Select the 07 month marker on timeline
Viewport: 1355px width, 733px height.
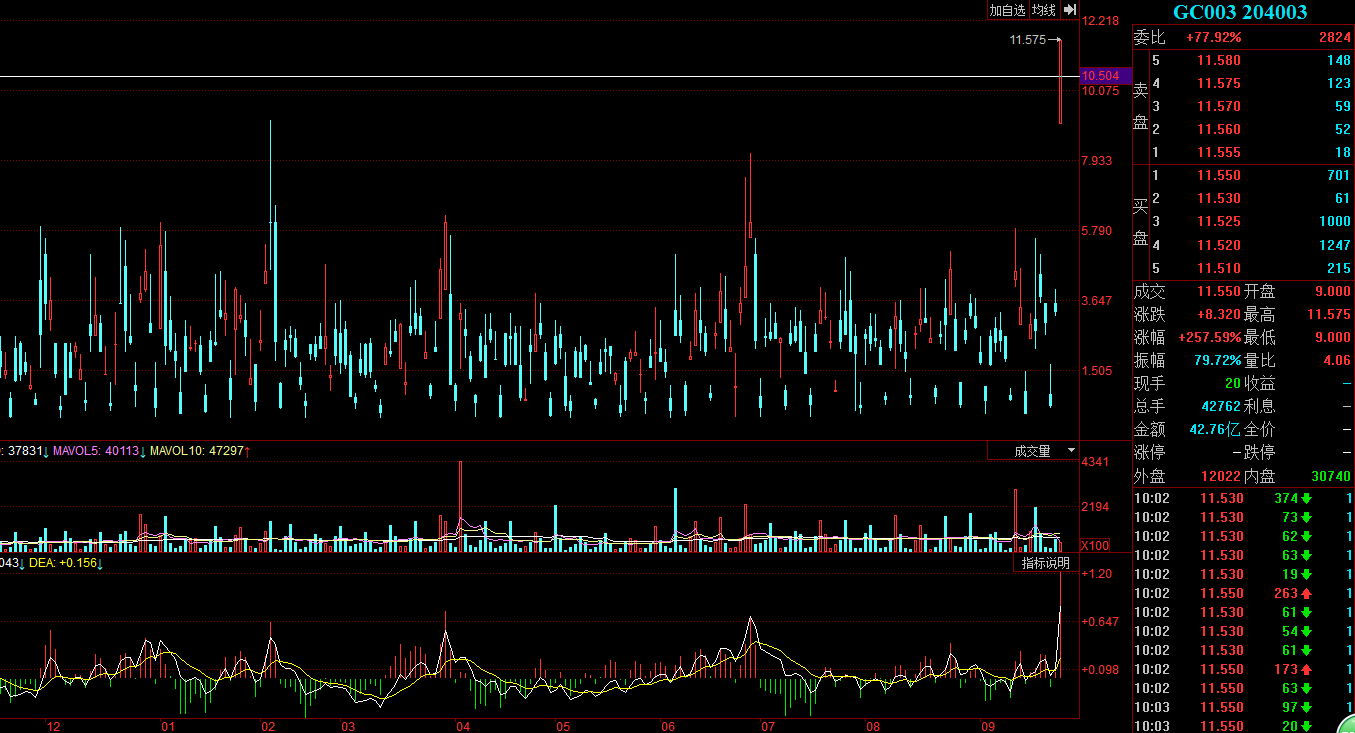(768, 726)
